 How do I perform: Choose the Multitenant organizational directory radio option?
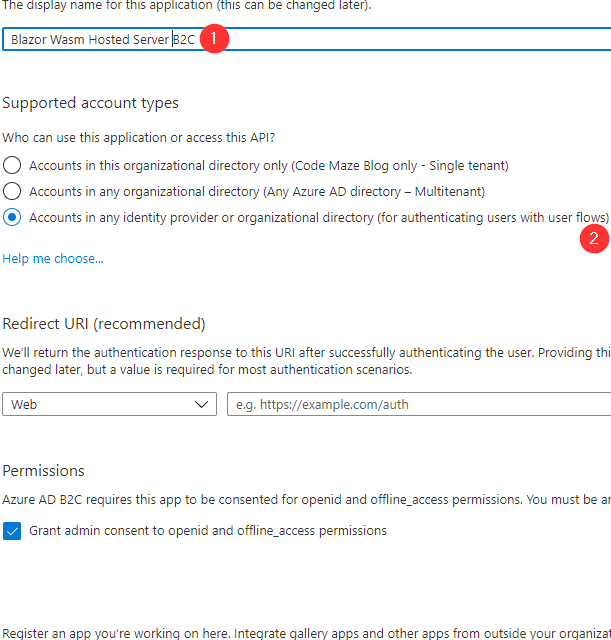pos(12,190)
